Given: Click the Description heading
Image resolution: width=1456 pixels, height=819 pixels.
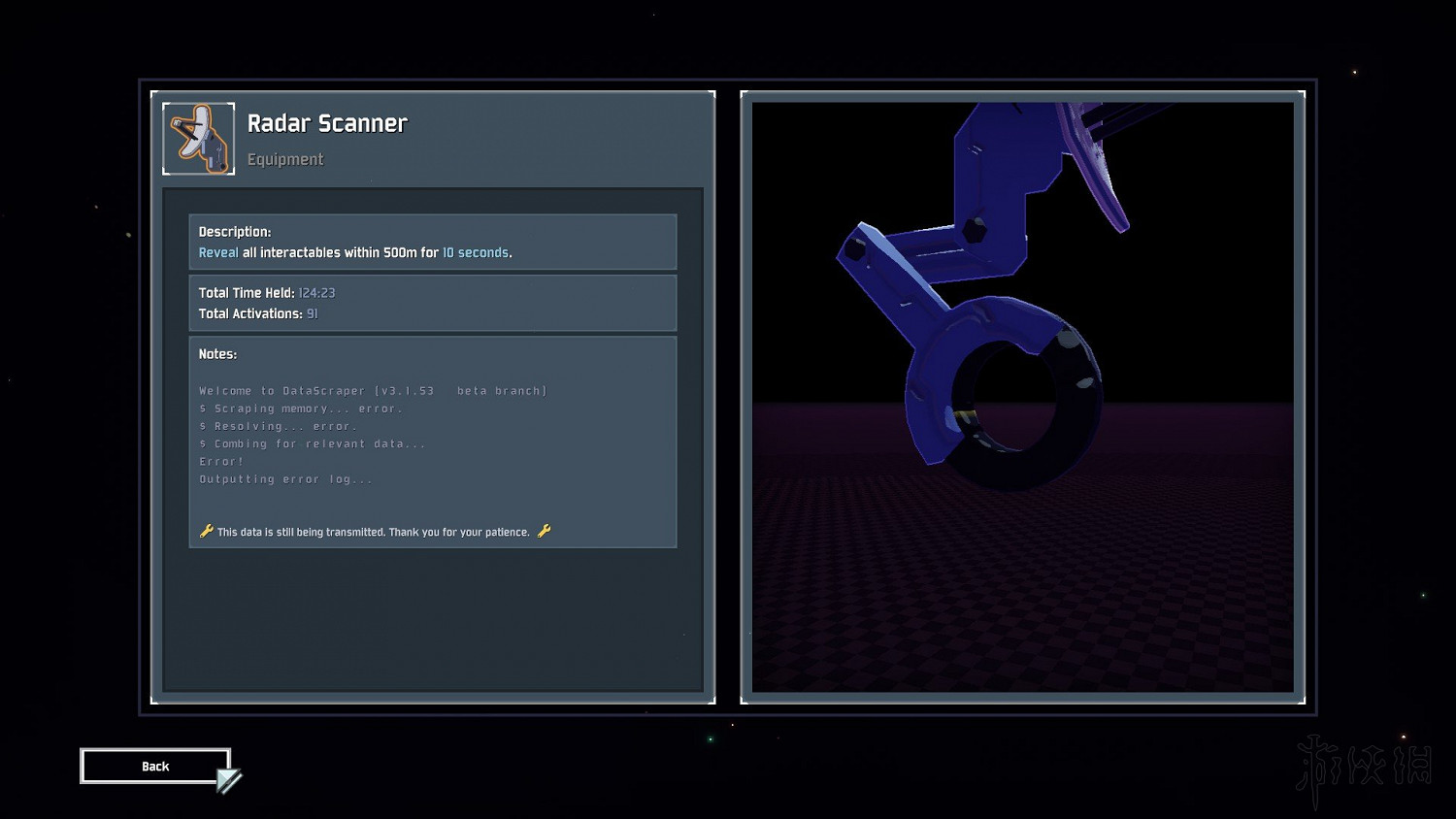Looking at the screenshot, I should click(235, 232).
